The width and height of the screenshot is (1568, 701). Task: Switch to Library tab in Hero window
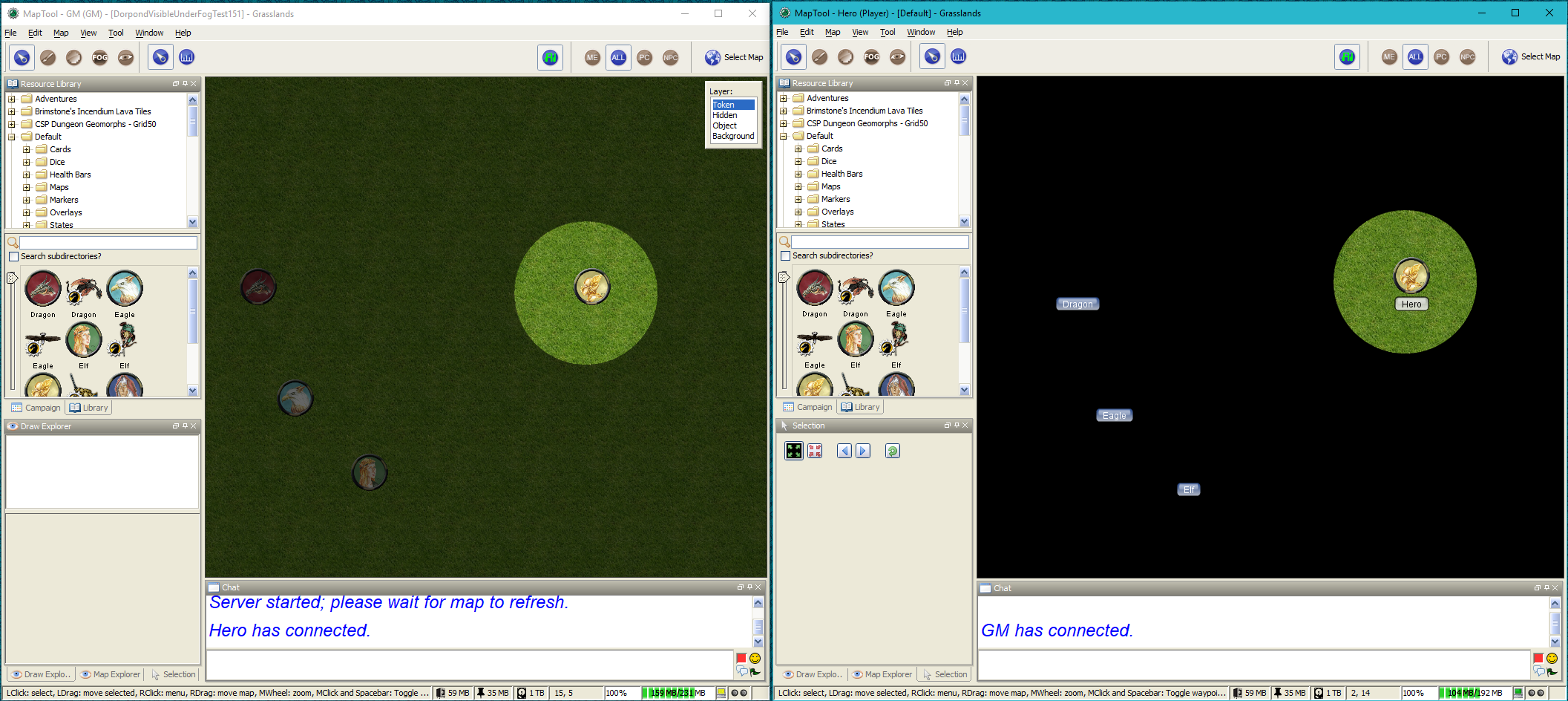[860, 407]
